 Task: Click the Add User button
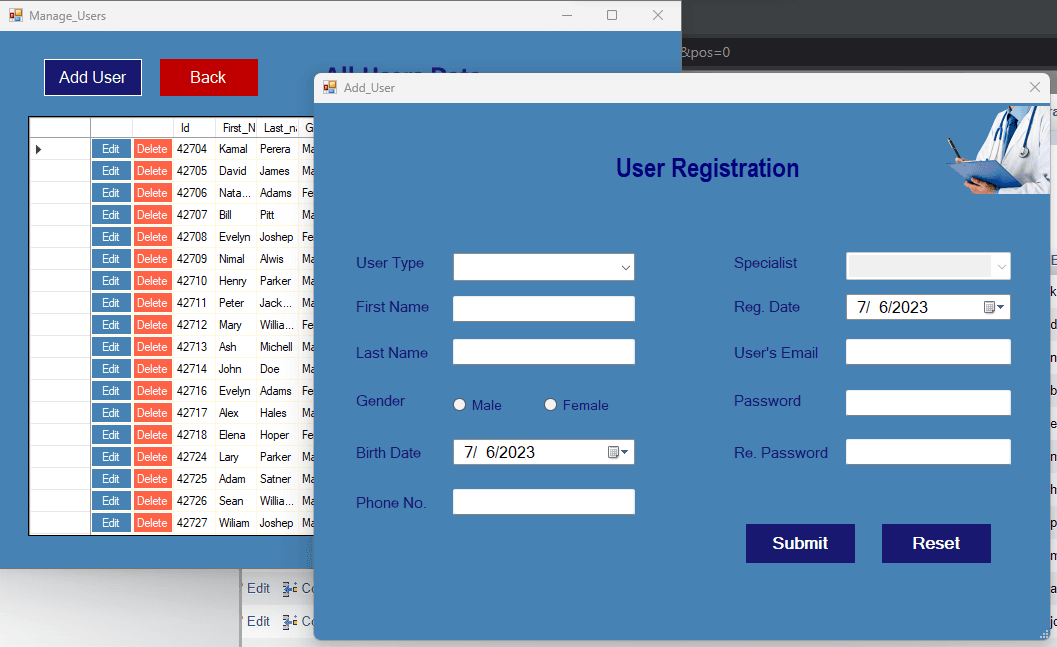pos(92,77)
